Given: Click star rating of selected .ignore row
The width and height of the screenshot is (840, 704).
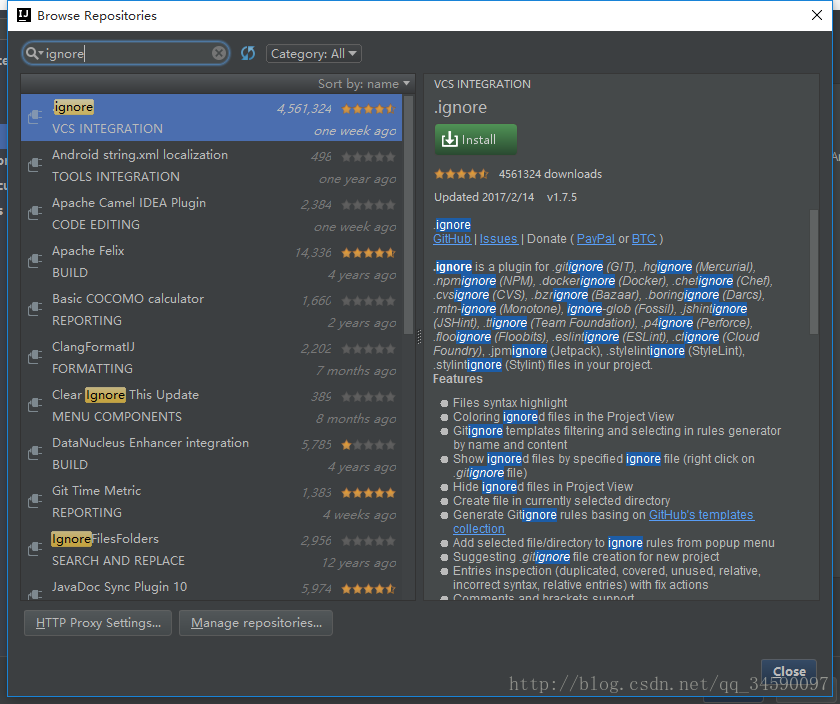Looking at the screenshot, I should (x=369, y=109).
